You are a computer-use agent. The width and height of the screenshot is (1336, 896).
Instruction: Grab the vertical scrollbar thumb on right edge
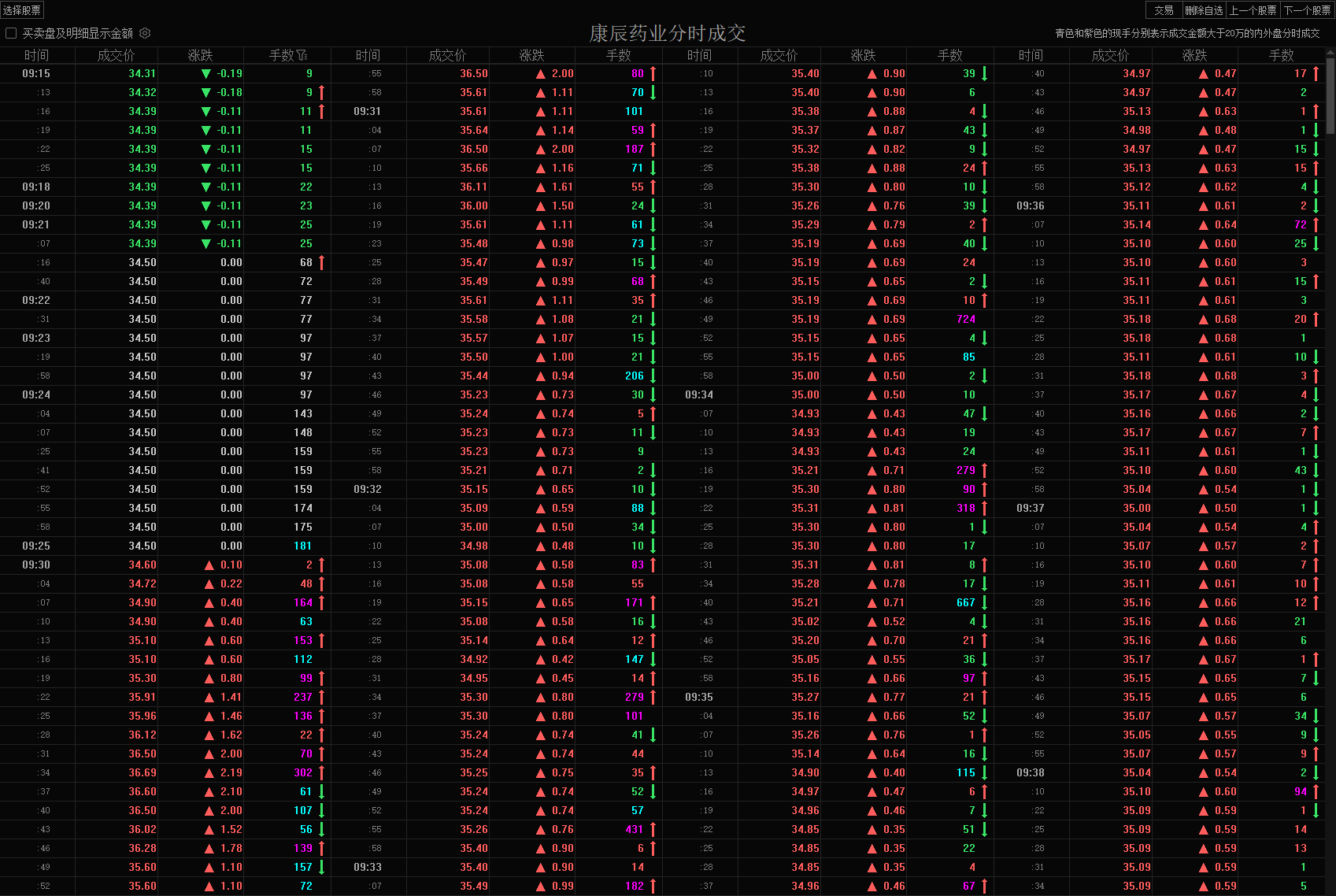pos(1330,94)
